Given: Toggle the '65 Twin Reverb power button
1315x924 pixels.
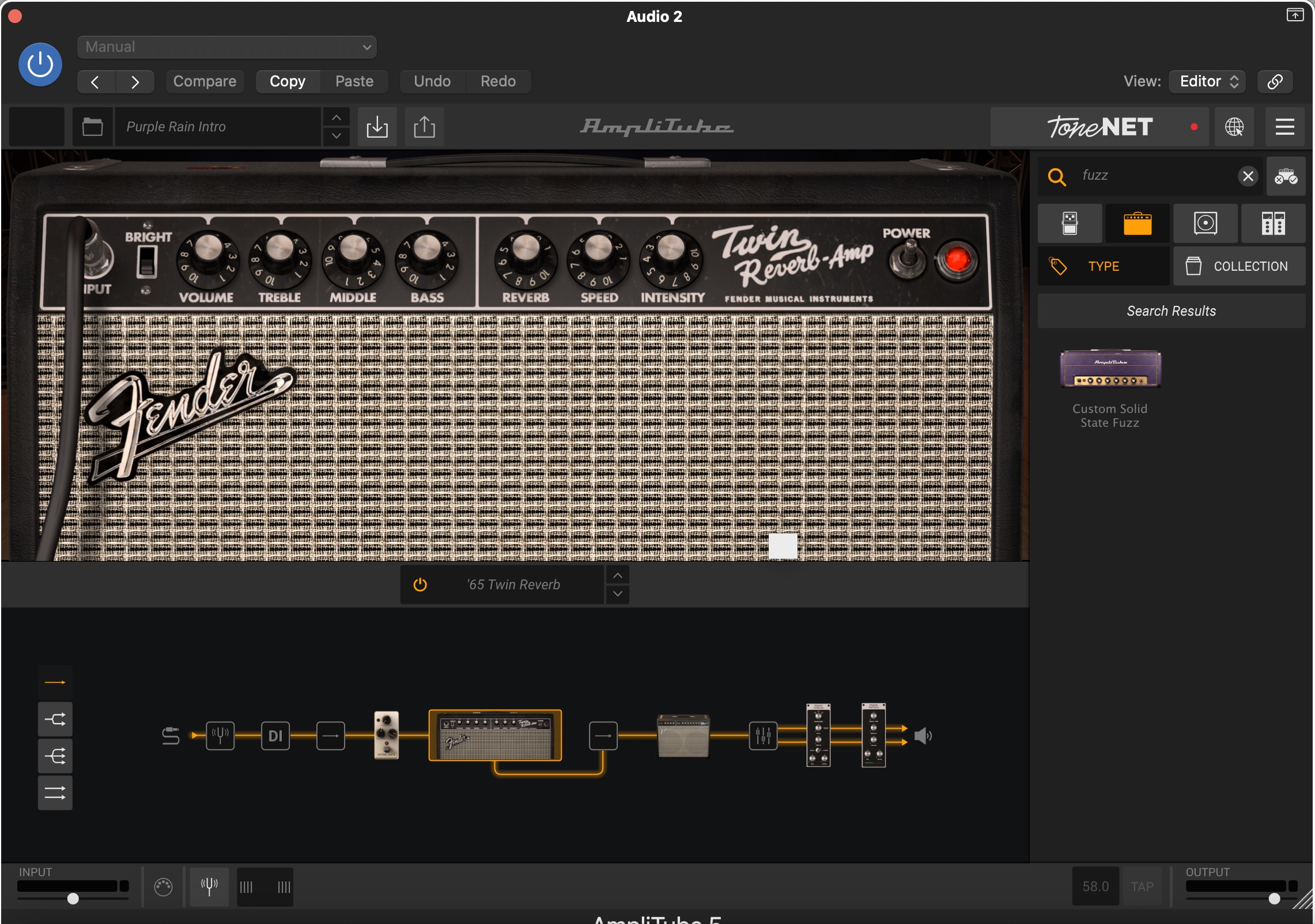Looking at the screenshot, I should click(x=420, y=585).
